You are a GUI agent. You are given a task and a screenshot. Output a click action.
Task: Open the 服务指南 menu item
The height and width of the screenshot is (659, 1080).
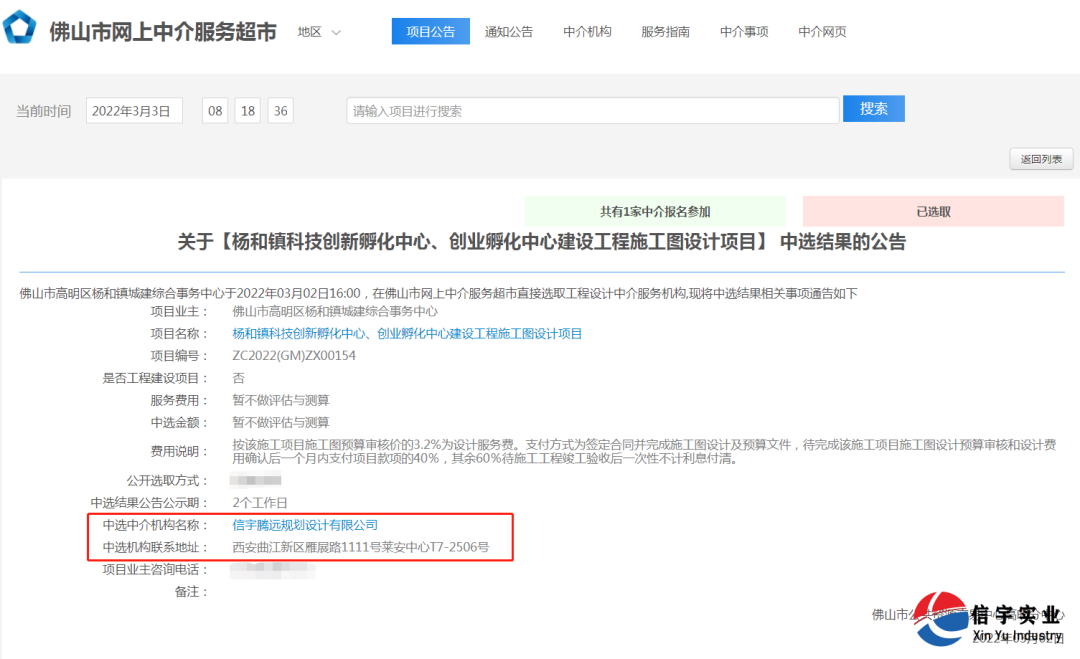pos(665,32)
